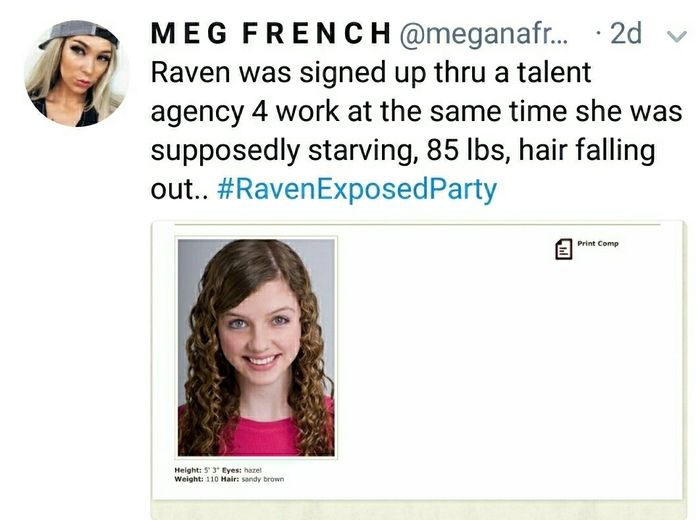This screenshot has width=700, height=520.
Task: Click the Print Comp document icon
Action: click(x=563, y=249)
